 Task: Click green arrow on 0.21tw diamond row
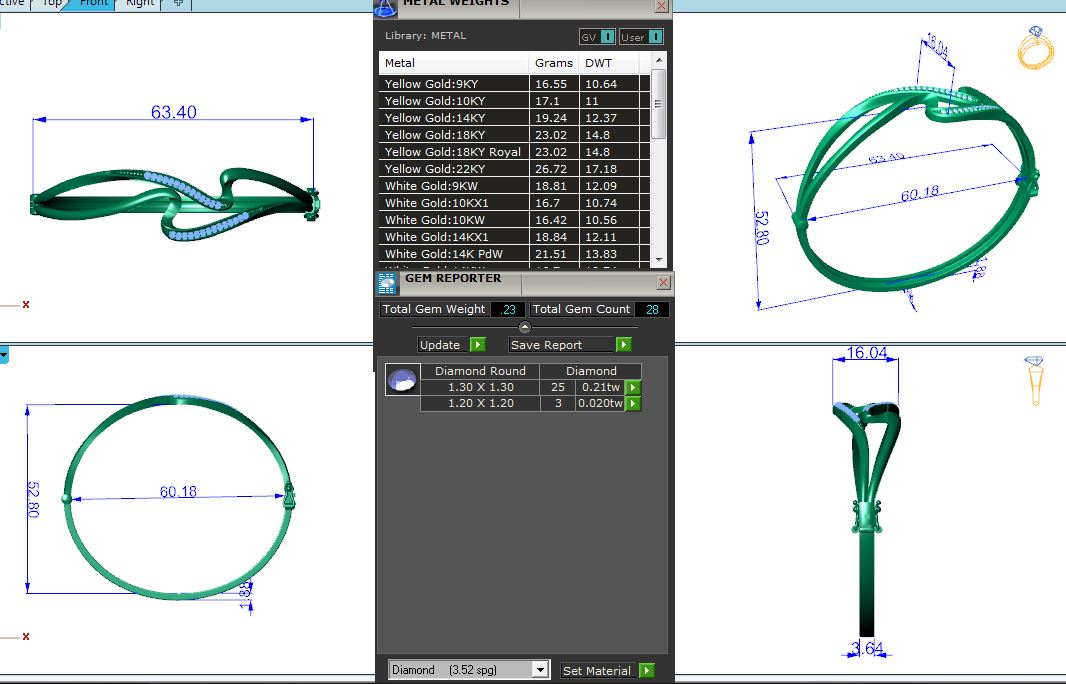pyautogui.click(x=633, y=388)
